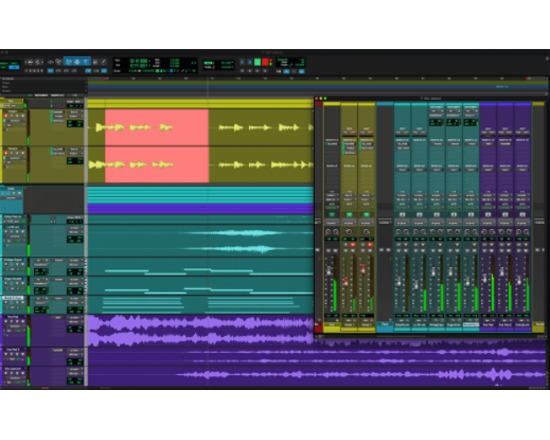This screenshot has width=550, height=440.
Task: Solo the Vox Pad track in the Edit window
Action: (18, 321)
